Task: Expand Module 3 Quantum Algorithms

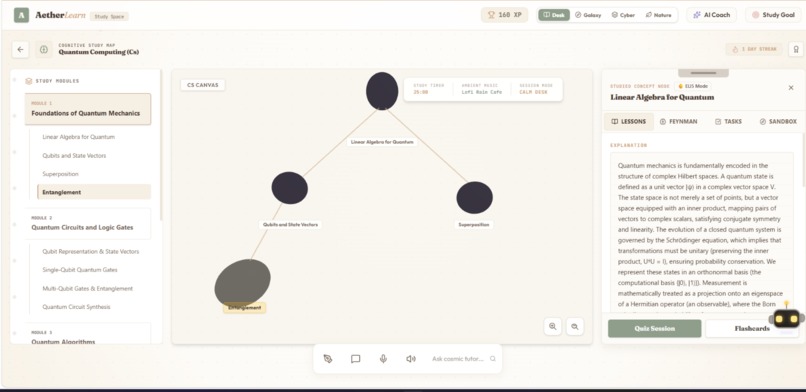Action: (x=88, y=334)
